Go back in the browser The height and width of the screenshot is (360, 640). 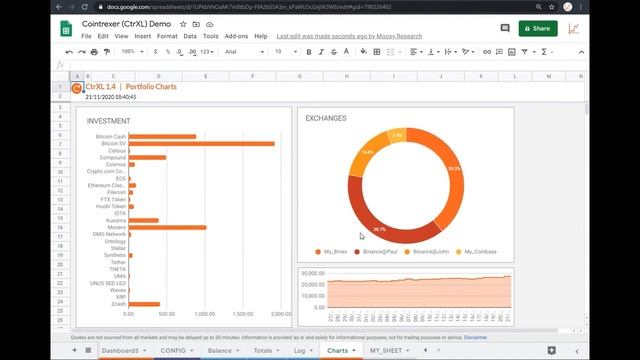point(59,7)
